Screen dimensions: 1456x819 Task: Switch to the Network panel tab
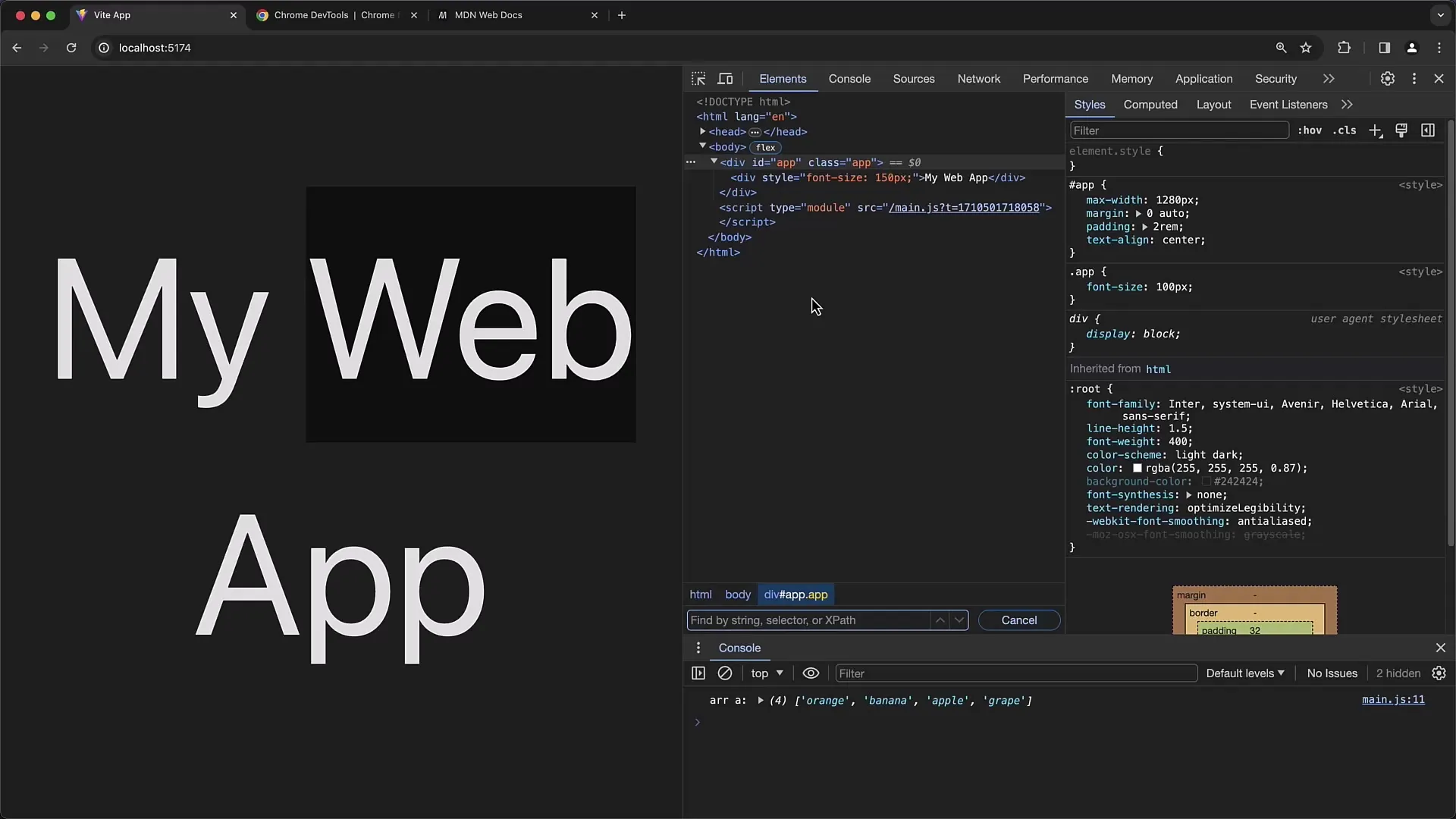[x=979, y=79]
